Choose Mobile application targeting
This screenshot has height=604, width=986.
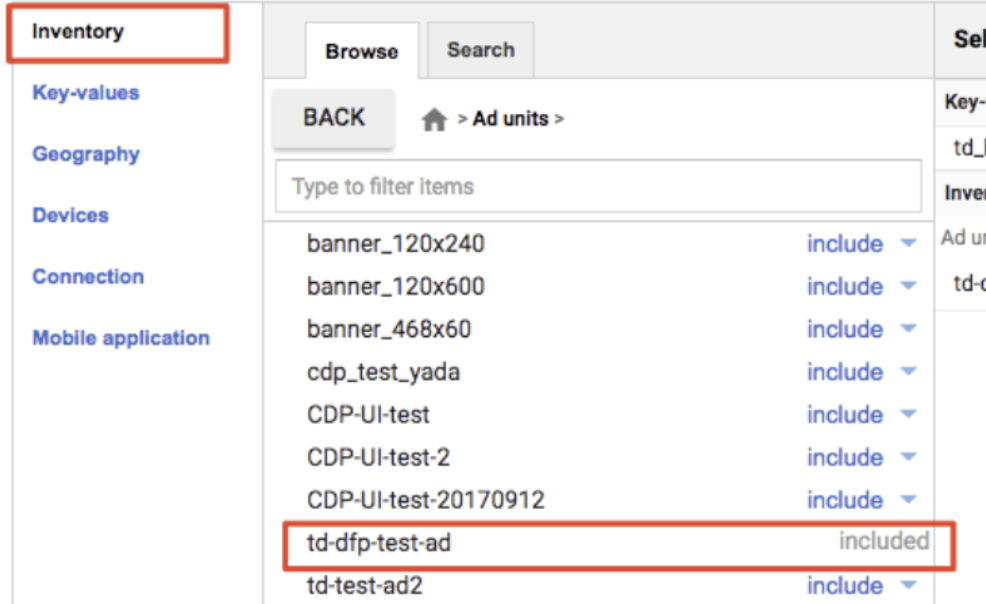click(x=121, y=338)
